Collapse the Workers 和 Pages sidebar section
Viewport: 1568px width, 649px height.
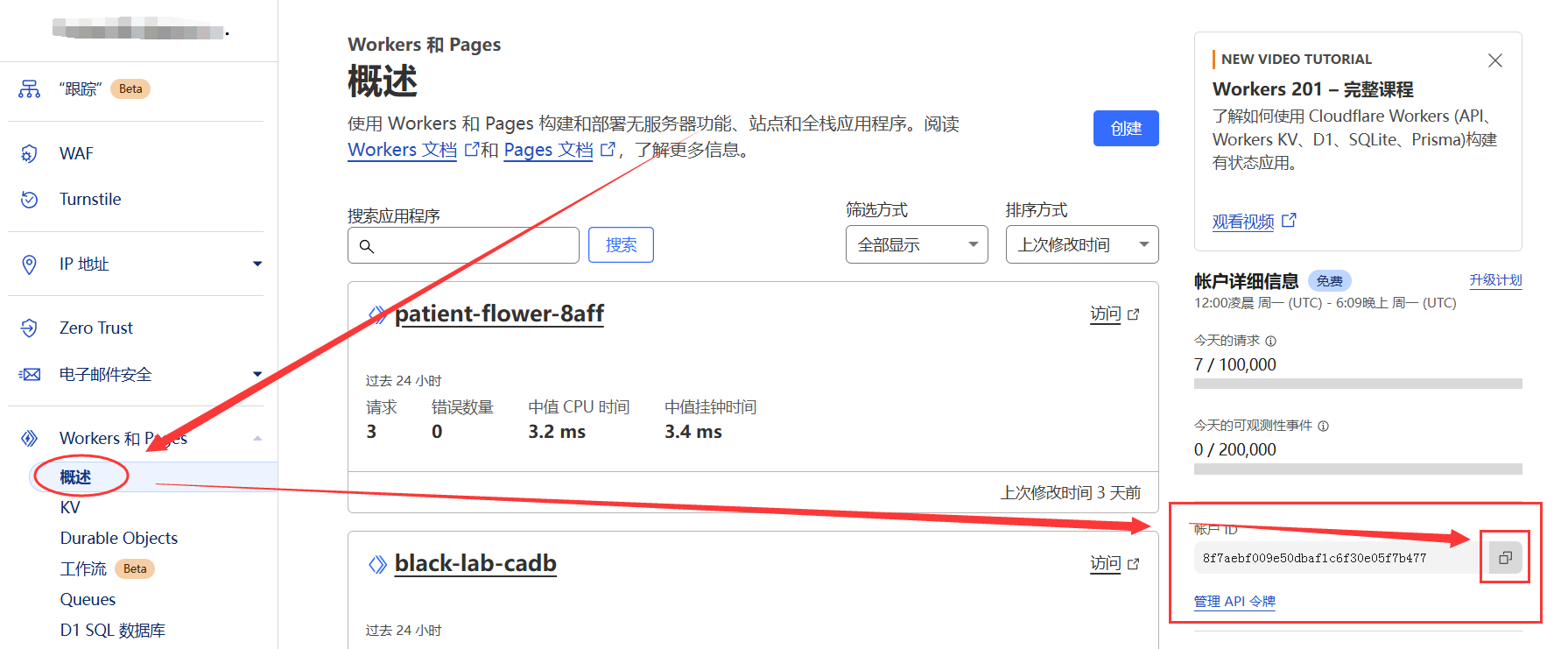click(x=257, y=438)
